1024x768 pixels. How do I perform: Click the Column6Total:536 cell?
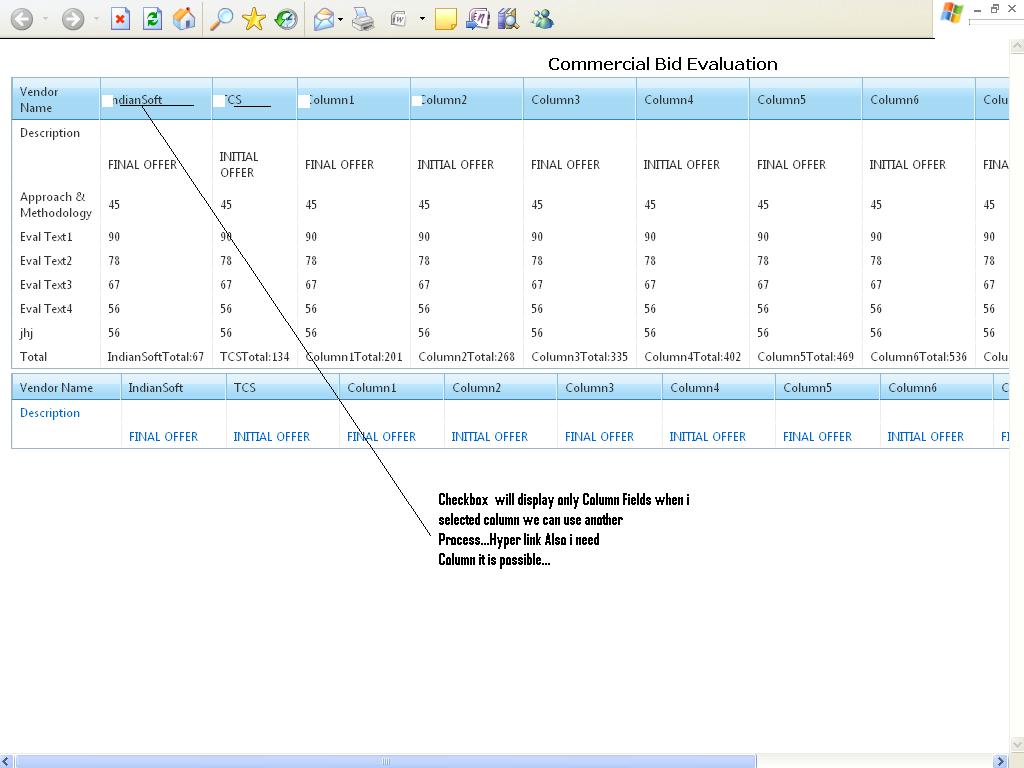[918, 357]
